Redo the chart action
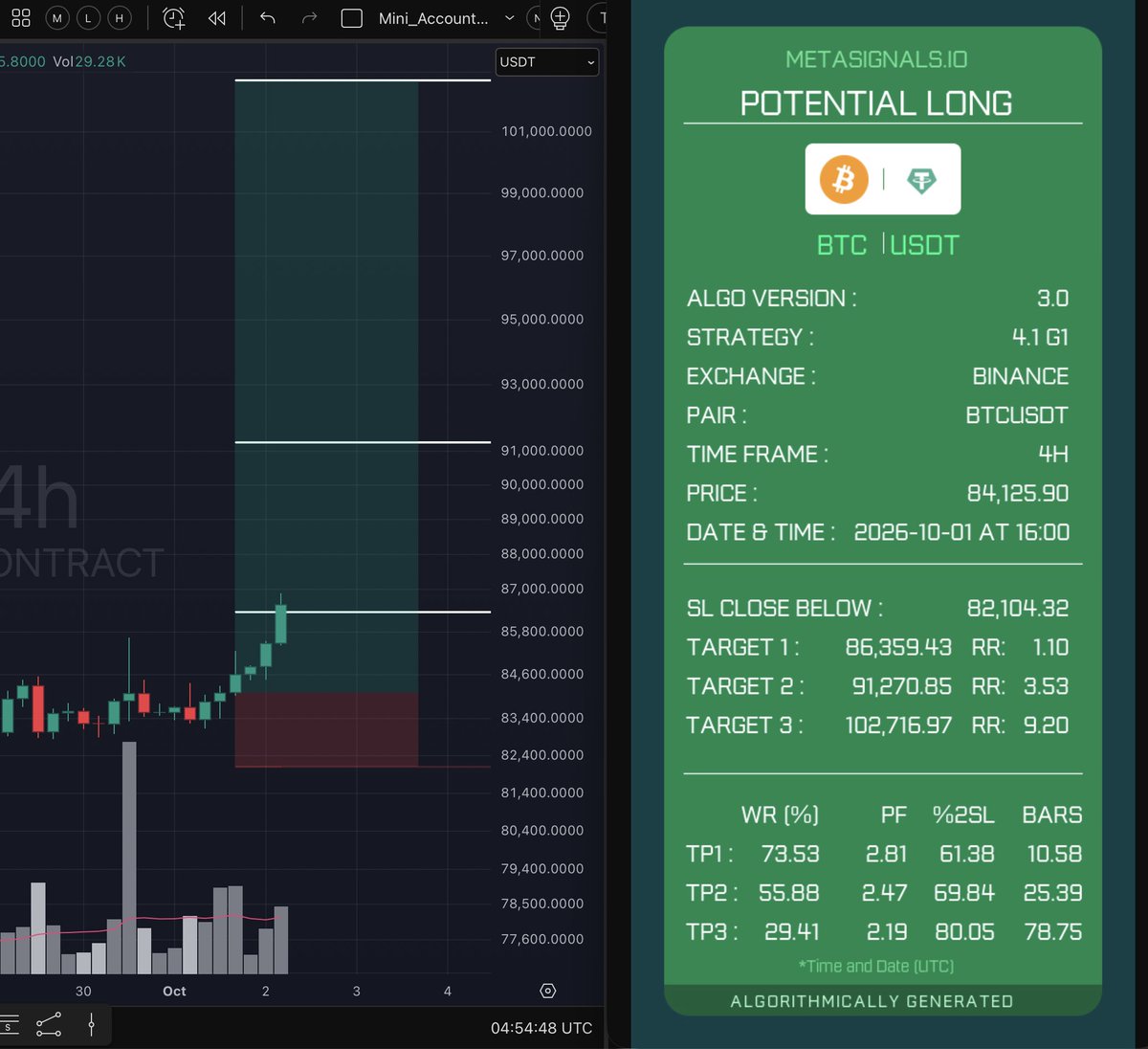This screenshot has width=1148, height=1049. click(309, 17)
